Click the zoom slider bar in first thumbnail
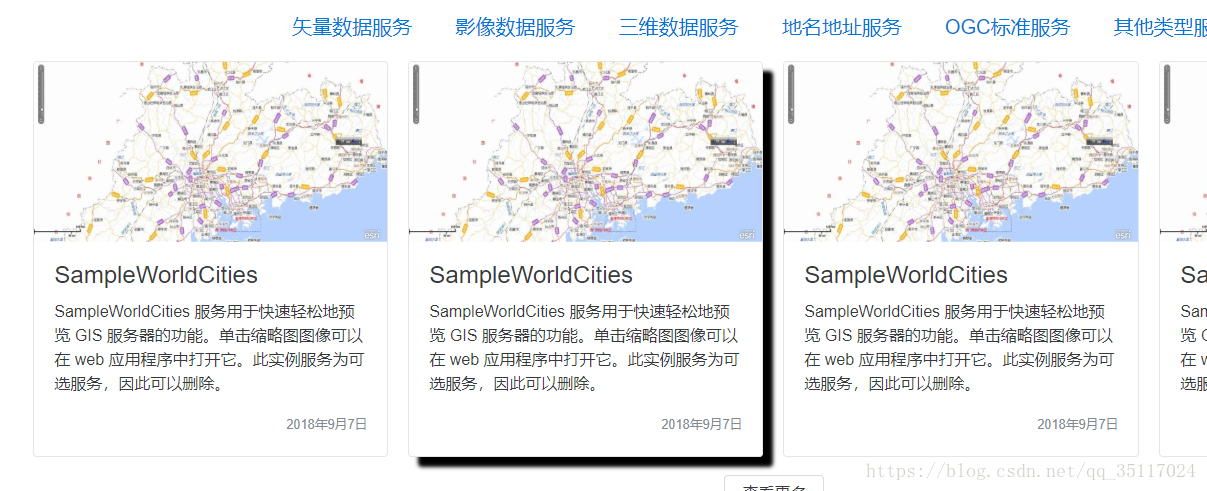 point(41,95)
